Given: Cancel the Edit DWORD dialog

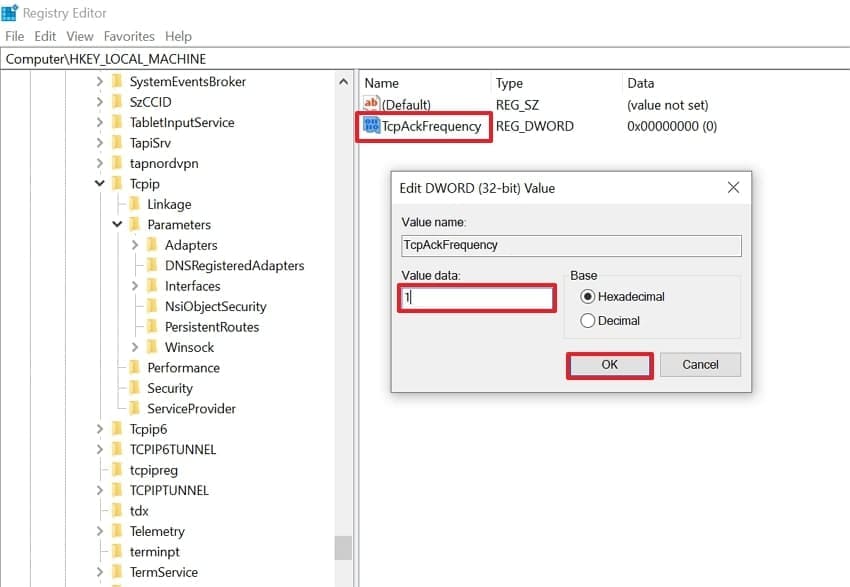Looking at the screenshot, I should (700, 365).
